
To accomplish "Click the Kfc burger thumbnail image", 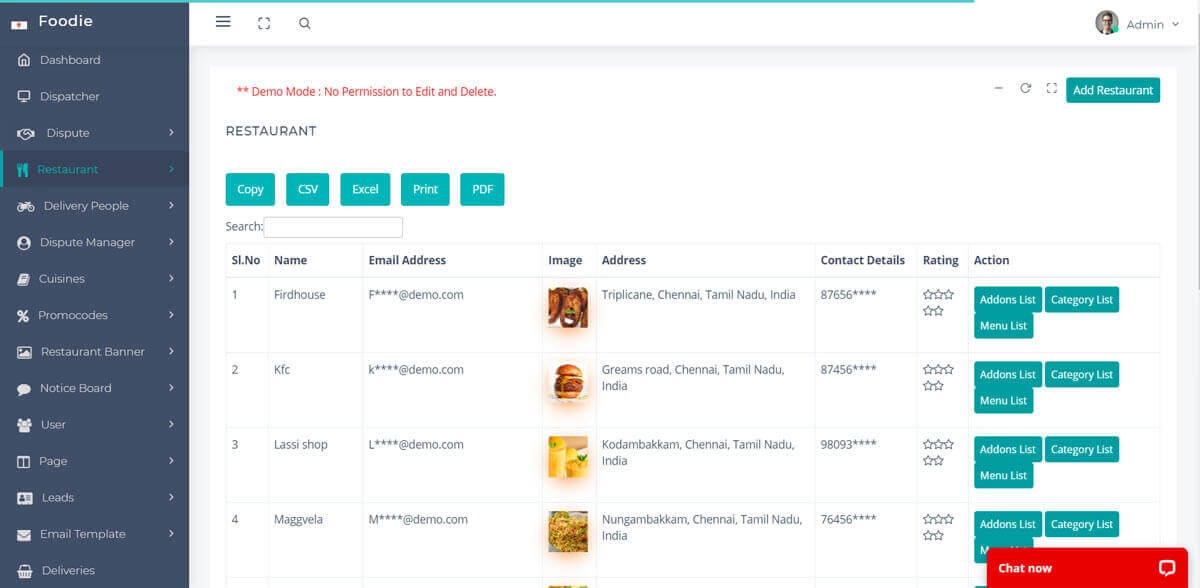I will click(568, 382).
